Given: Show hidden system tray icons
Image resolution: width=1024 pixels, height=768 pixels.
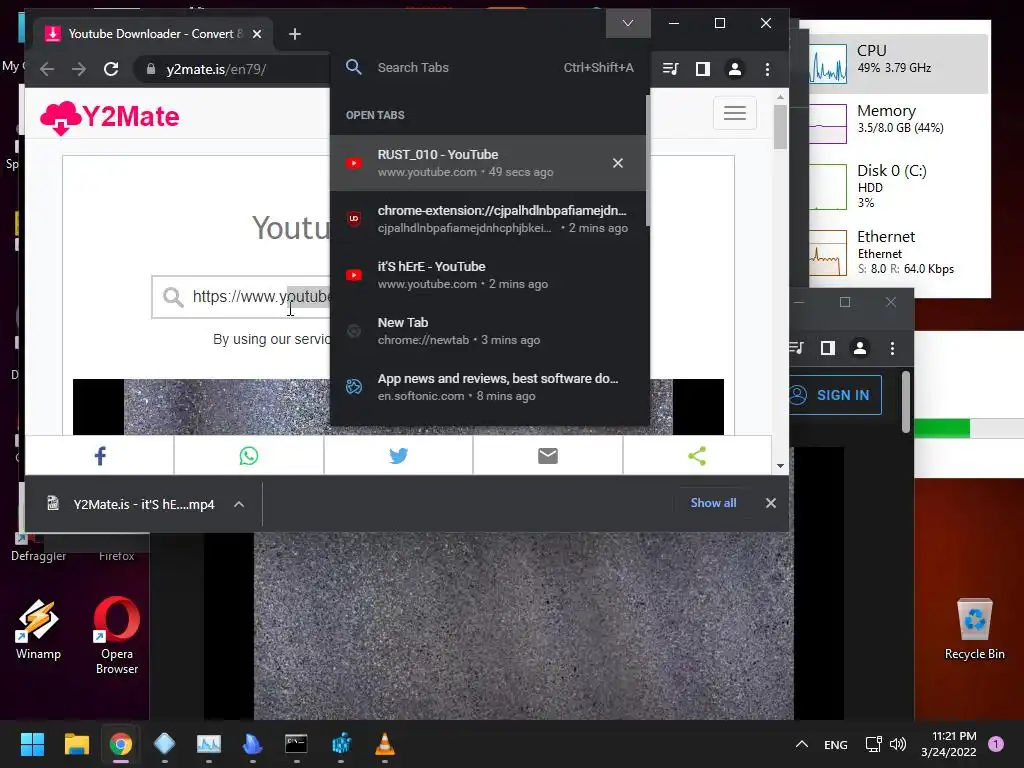Looking at the screenshot, I should pos(802,744).
